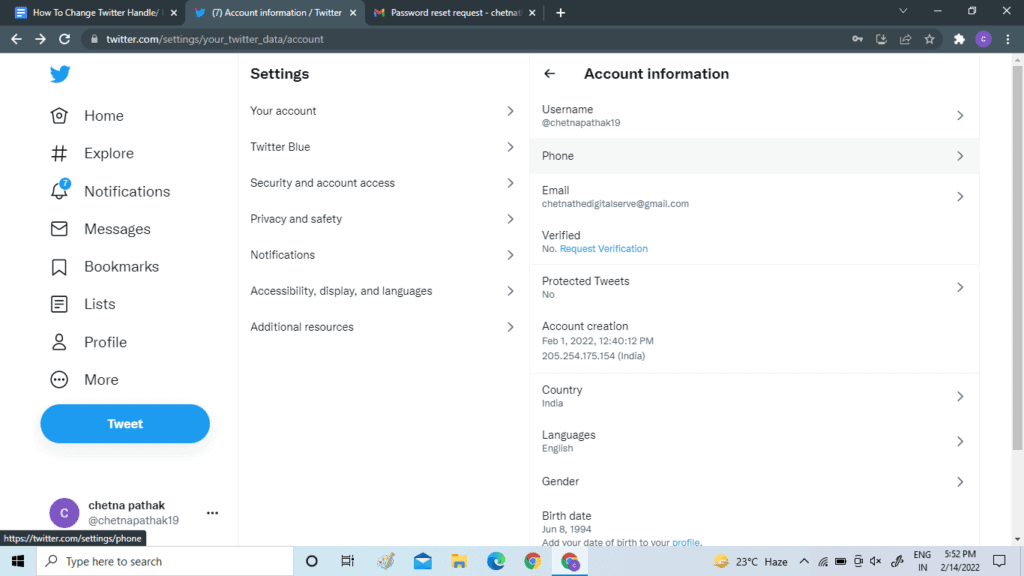Image resolution: width=1024 pixels, height=576 pixels.
Task: Open Gender setting row
Action: point(754,481)
